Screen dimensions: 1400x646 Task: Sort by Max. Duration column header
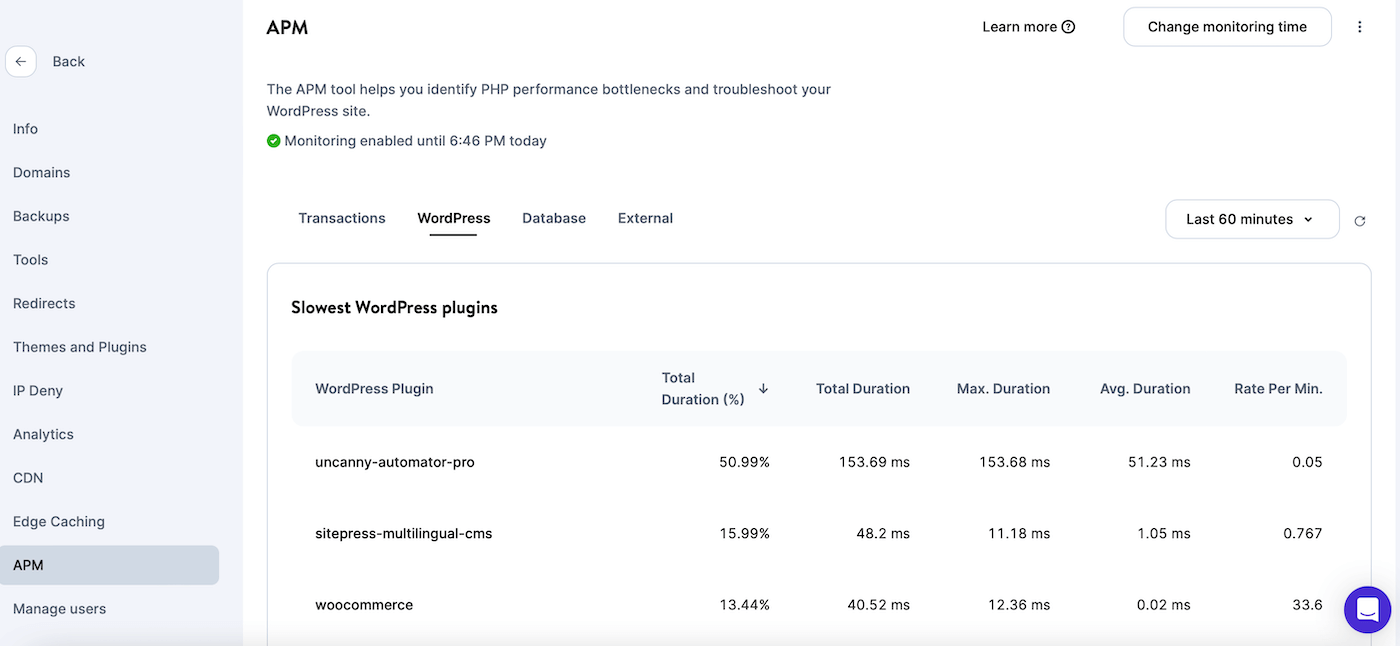coord(1002,388)
